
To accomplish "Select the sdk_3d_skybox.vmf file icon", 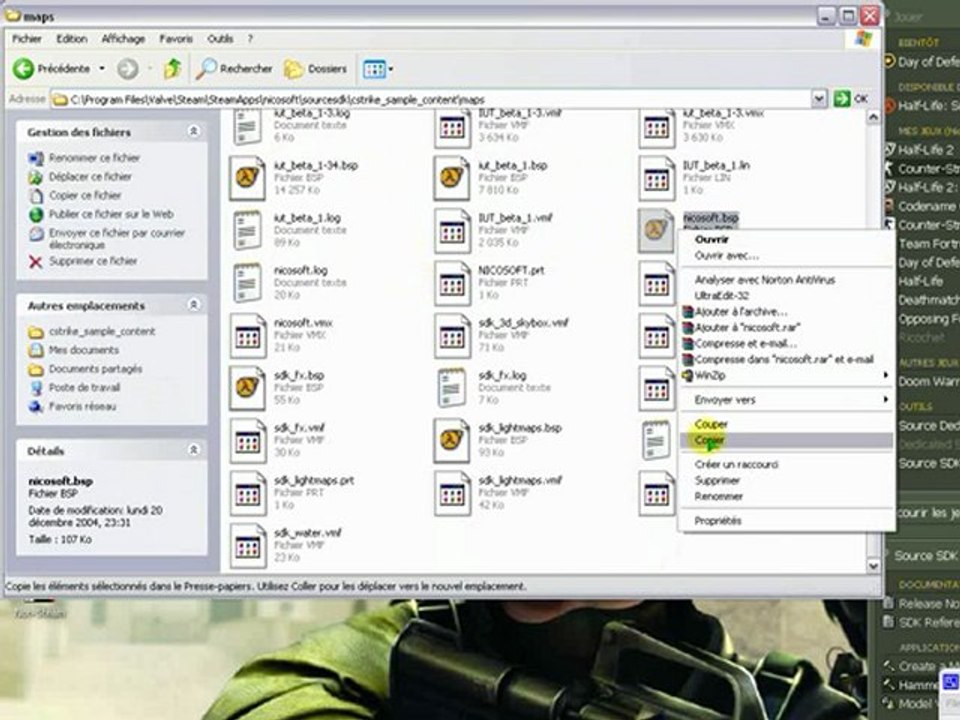I will (451, 336).
